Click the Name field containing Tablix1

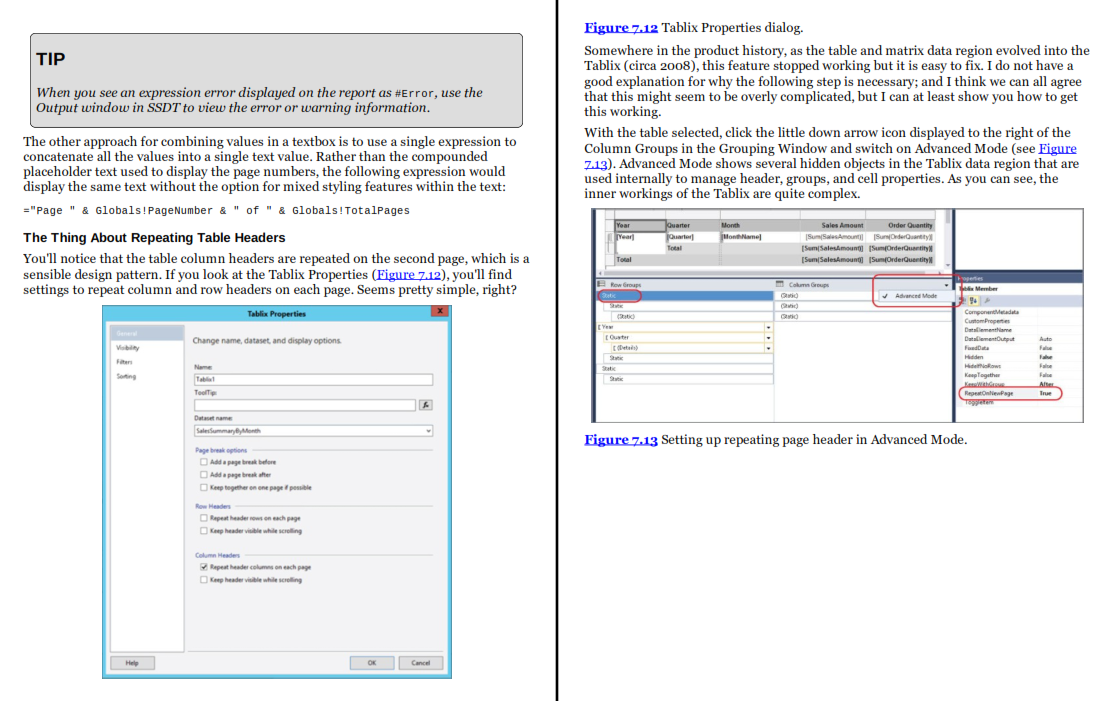(313, 379)
